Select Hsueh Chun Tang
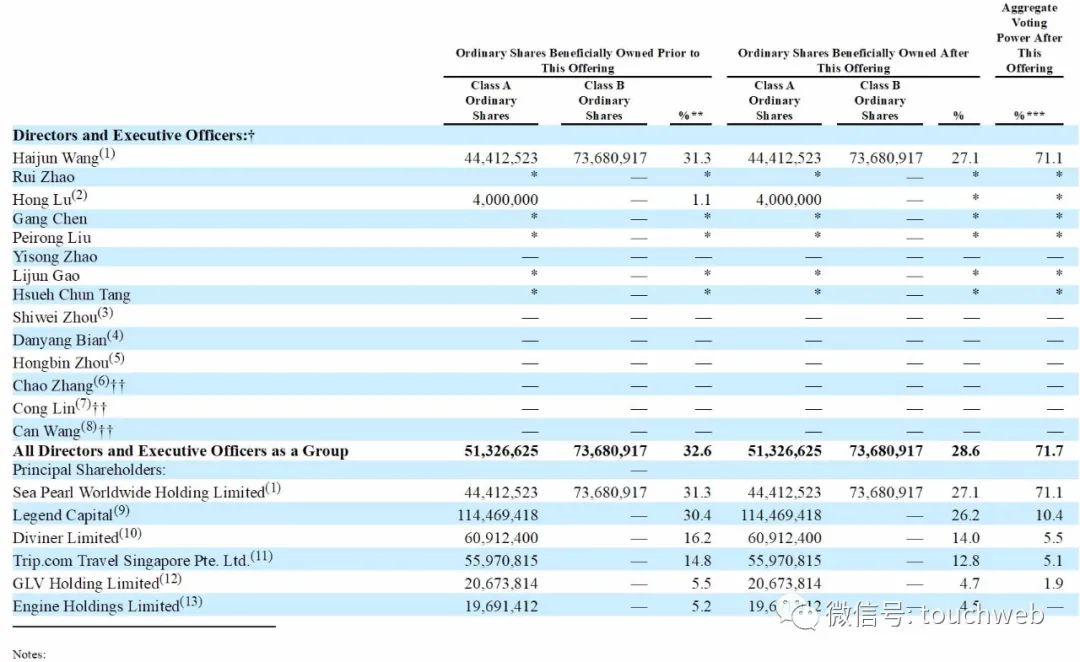 click(72, 295)
